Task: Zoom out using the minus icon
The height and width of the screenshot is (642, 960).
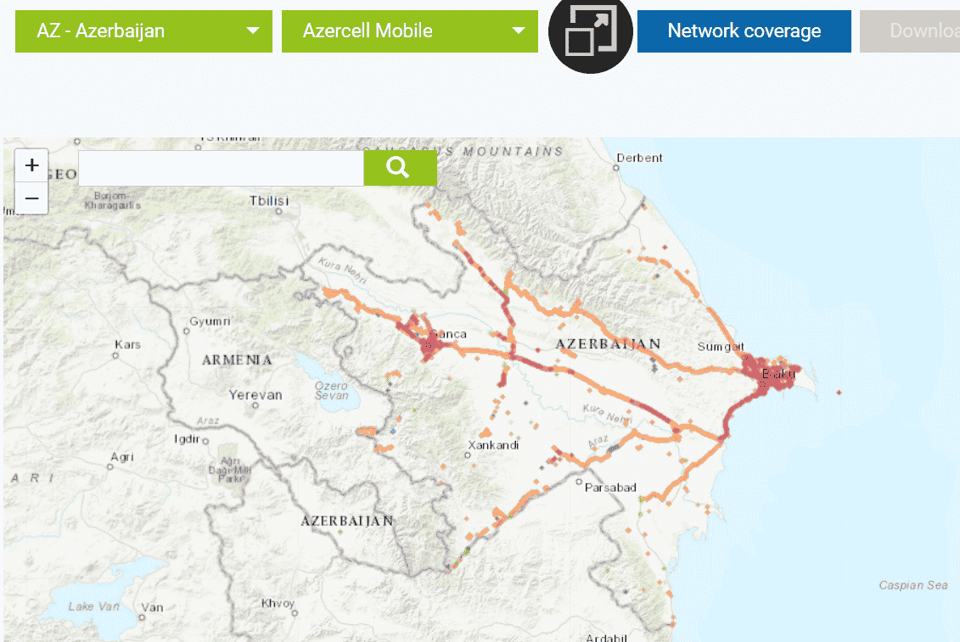Action: (x=31, y=198)
